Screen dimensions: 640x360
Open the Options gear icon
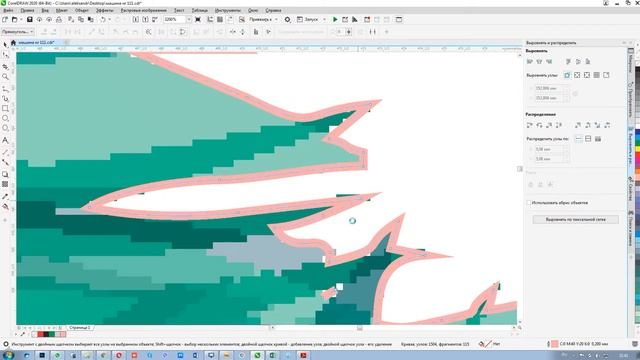click(x=287, y=19)
